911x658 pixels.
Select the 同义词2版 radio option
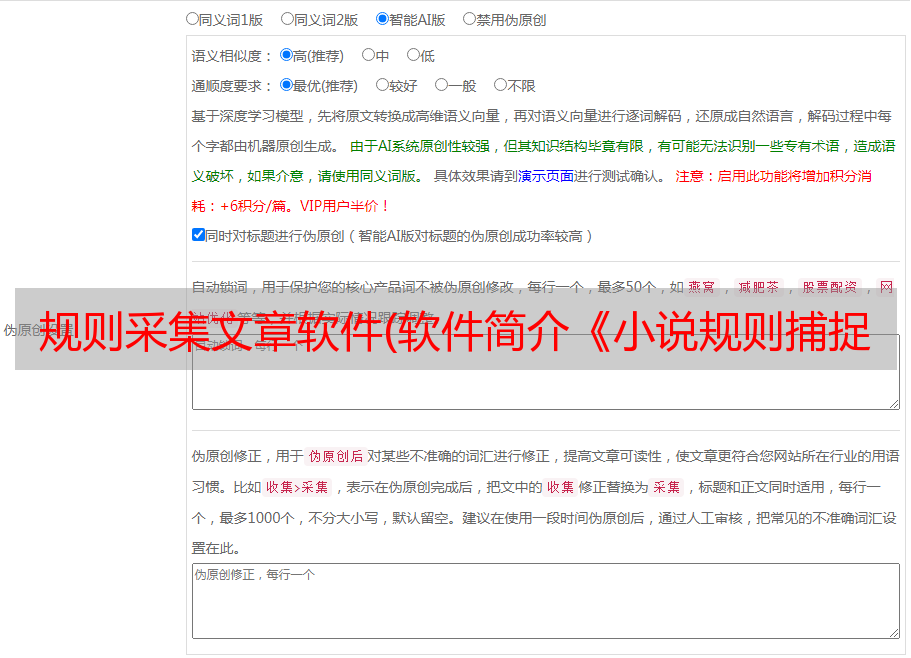click(x=287, y=19)
